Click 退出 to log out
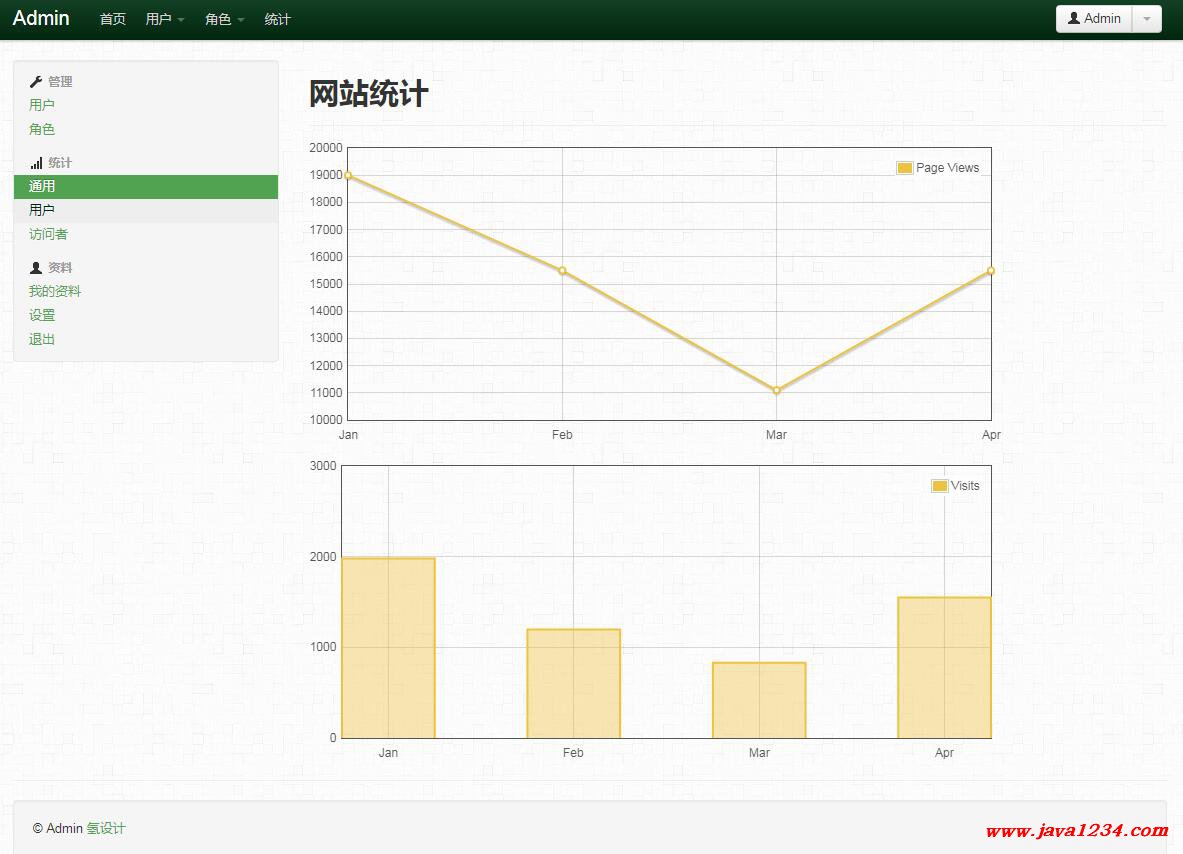The image size is (1183, 854). pos(41,339)
